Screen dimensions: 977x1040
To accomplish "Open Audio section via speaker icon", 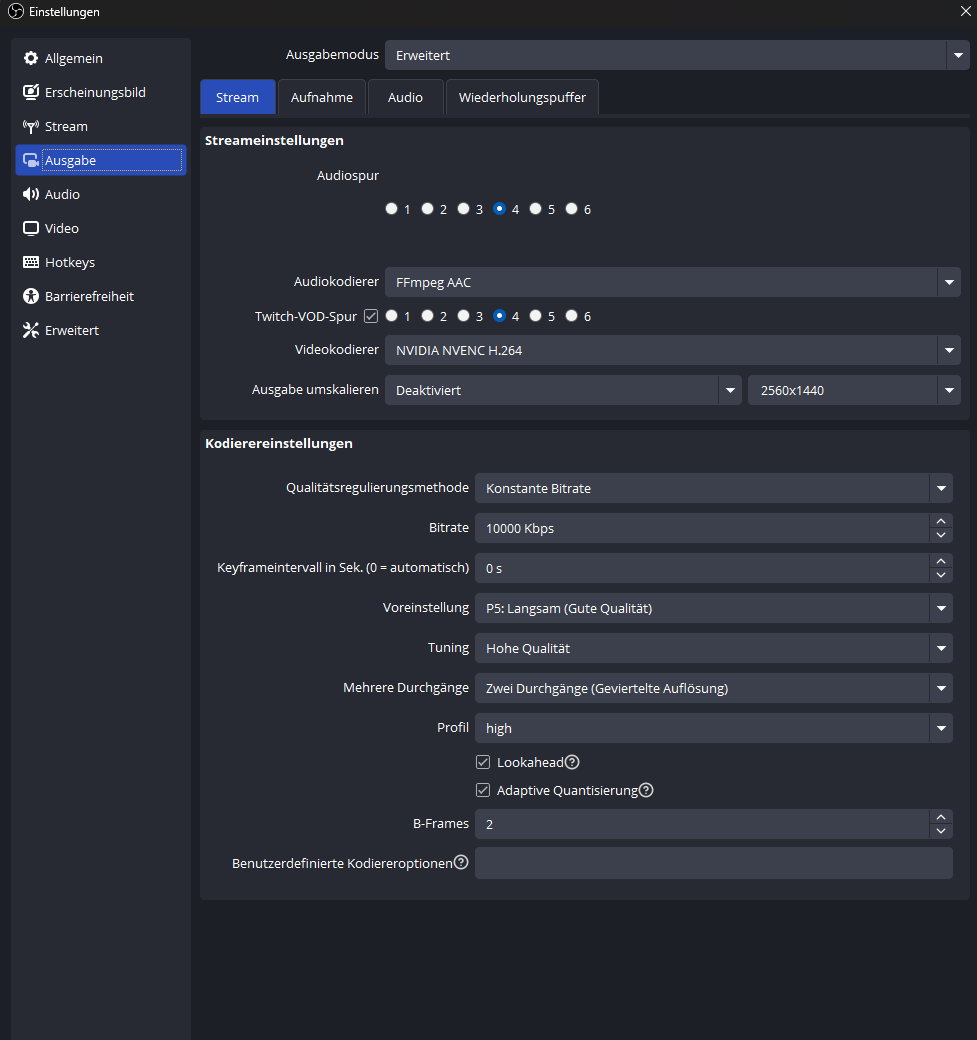I will pos(31,195).
